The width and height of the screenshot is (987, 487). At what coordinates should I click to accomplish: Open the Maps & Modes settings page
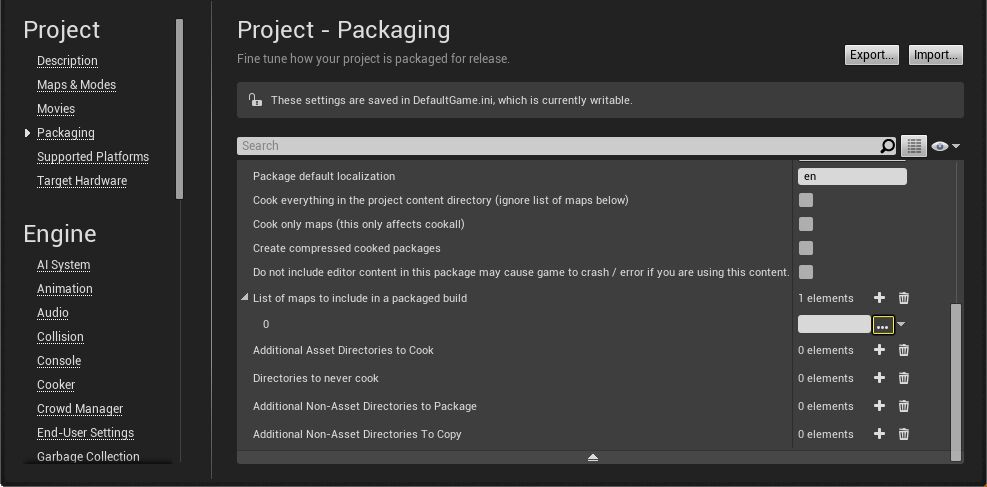point(76,85)
